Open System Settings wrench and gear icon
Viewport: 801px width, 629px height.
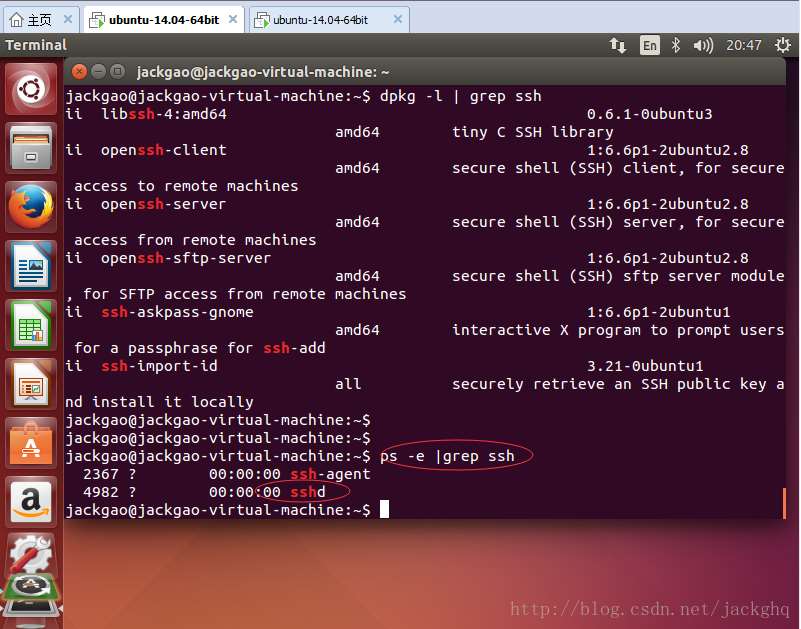(31, 554)
